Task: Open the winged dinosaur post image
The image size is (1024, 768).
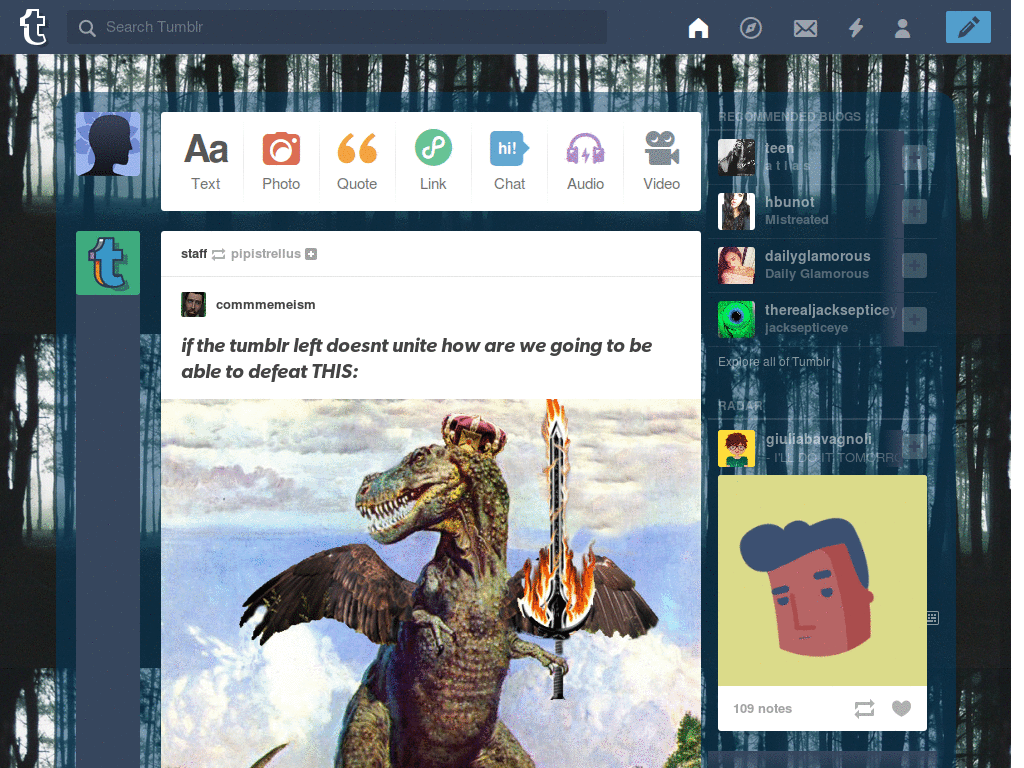Action: click(431, 583)
